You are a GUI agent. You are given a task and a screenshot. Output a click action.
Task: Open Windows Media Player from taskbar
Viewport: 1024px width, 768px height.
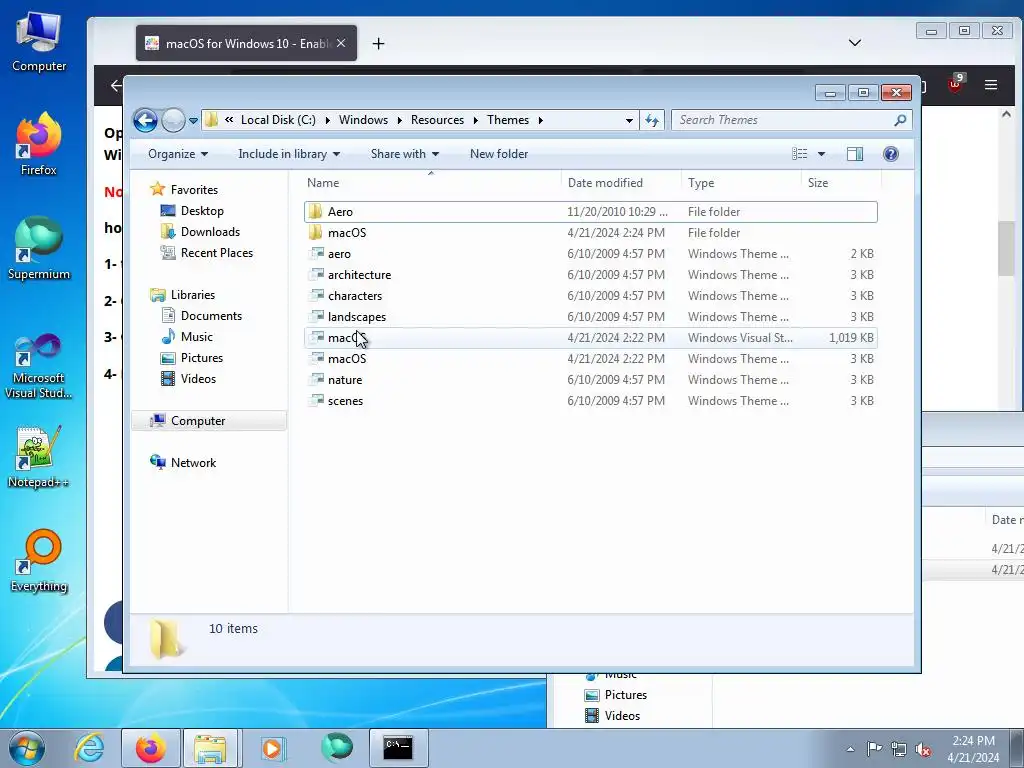272,748
